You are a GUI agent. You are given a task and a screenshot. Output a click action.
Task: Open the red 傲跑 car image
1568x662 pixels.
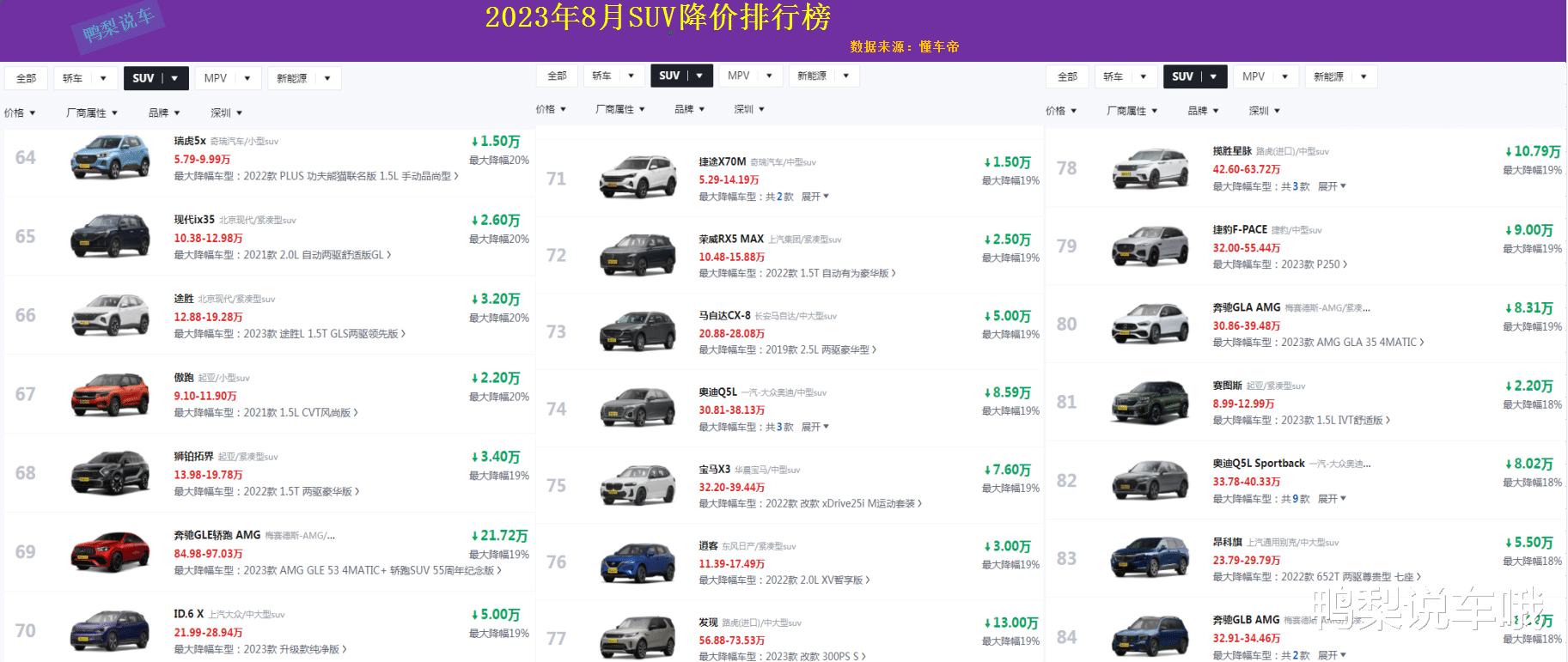[x=110, y=394]
